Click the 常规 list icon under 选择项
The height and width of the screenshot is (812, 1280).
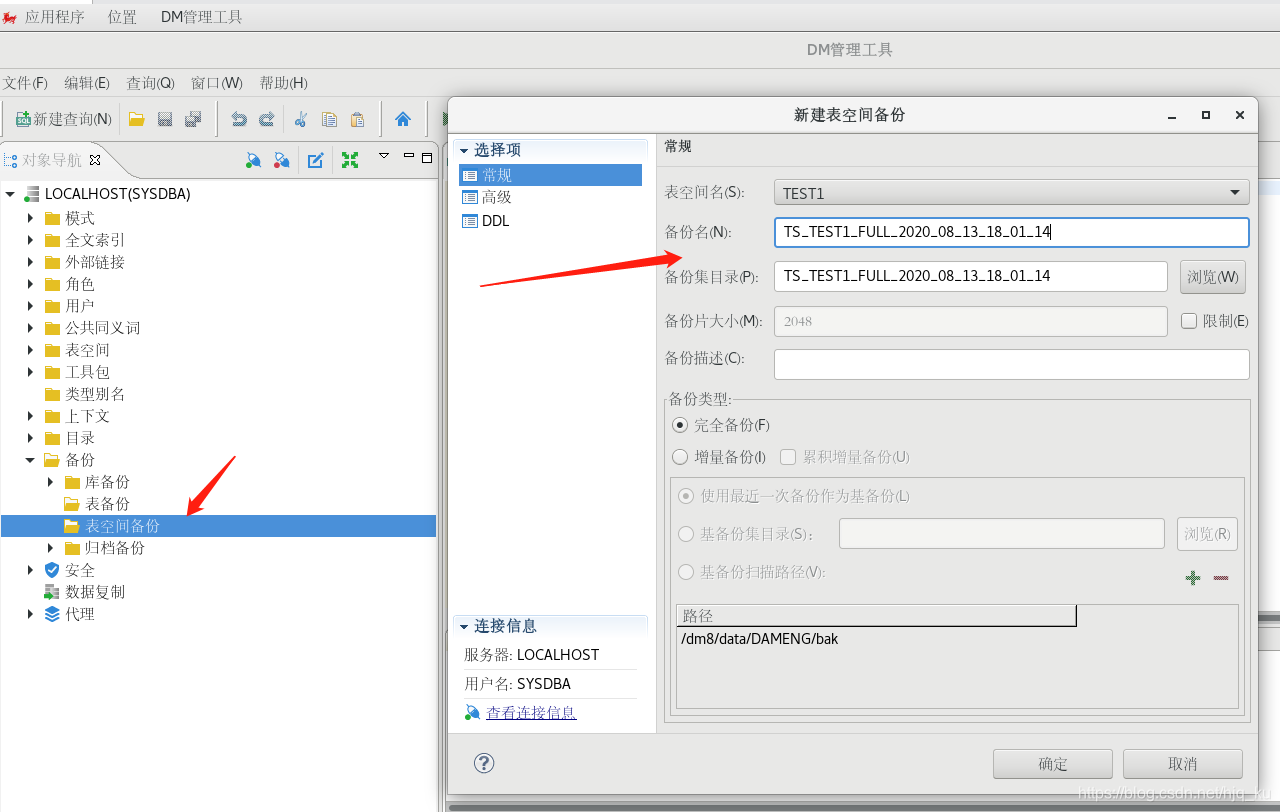tap(470, 175)
